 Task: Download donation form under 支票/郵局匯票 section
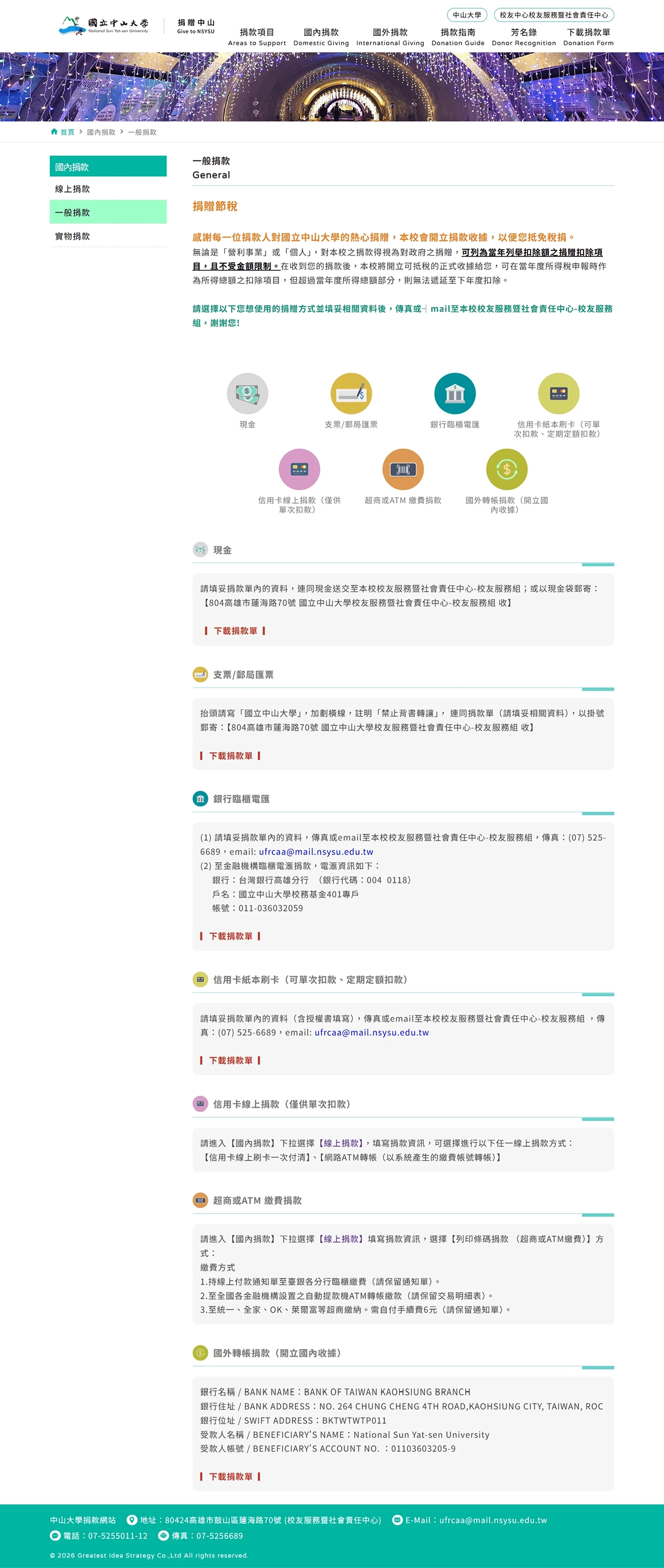[231, 755]
